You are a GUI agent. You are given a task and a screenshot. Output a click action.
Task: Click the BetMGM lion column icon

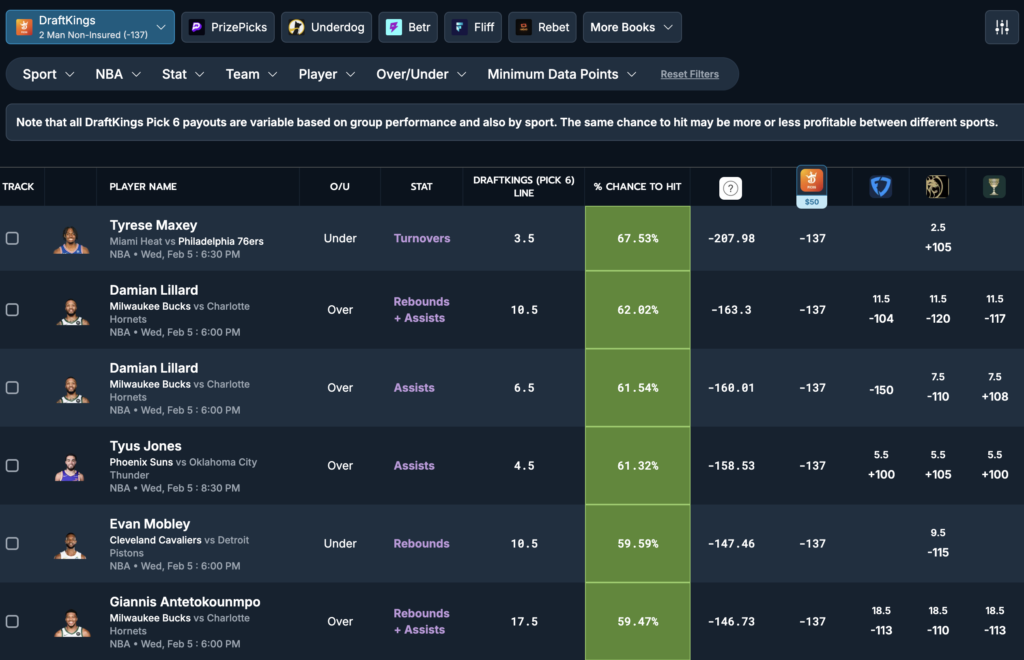(937, 187)
